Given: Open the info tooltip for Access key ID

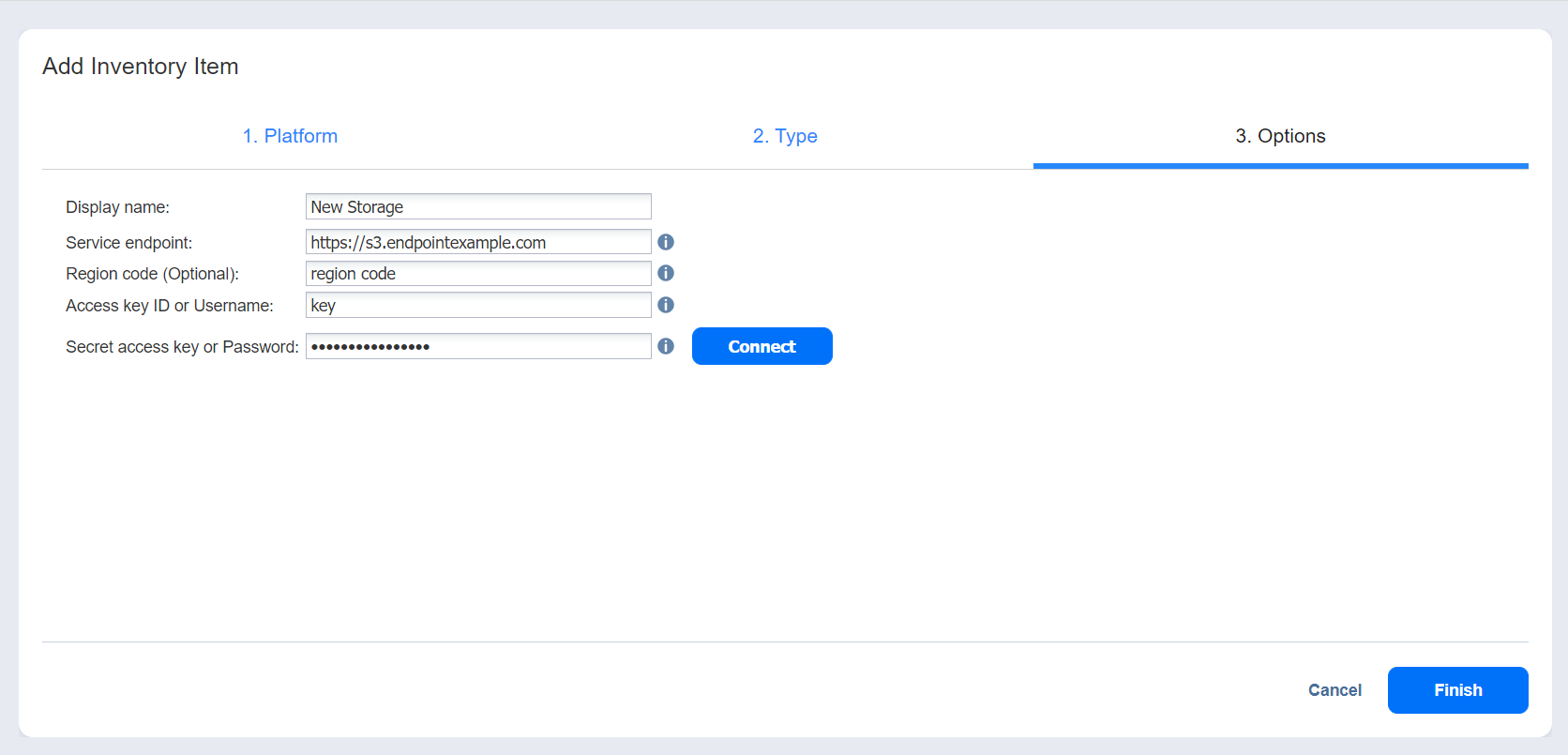Looking at the screenshot, I should point(666,305).
